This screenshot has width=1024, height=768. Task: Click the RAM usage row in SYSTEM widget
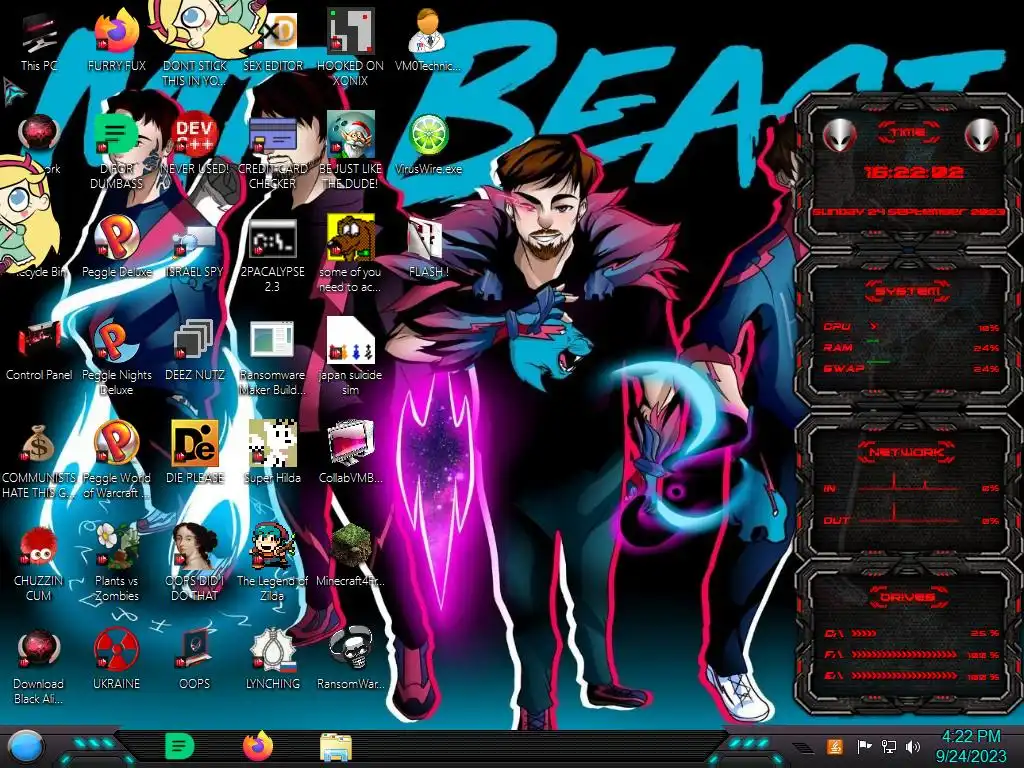pyautogui.click(x=912, y=348)
